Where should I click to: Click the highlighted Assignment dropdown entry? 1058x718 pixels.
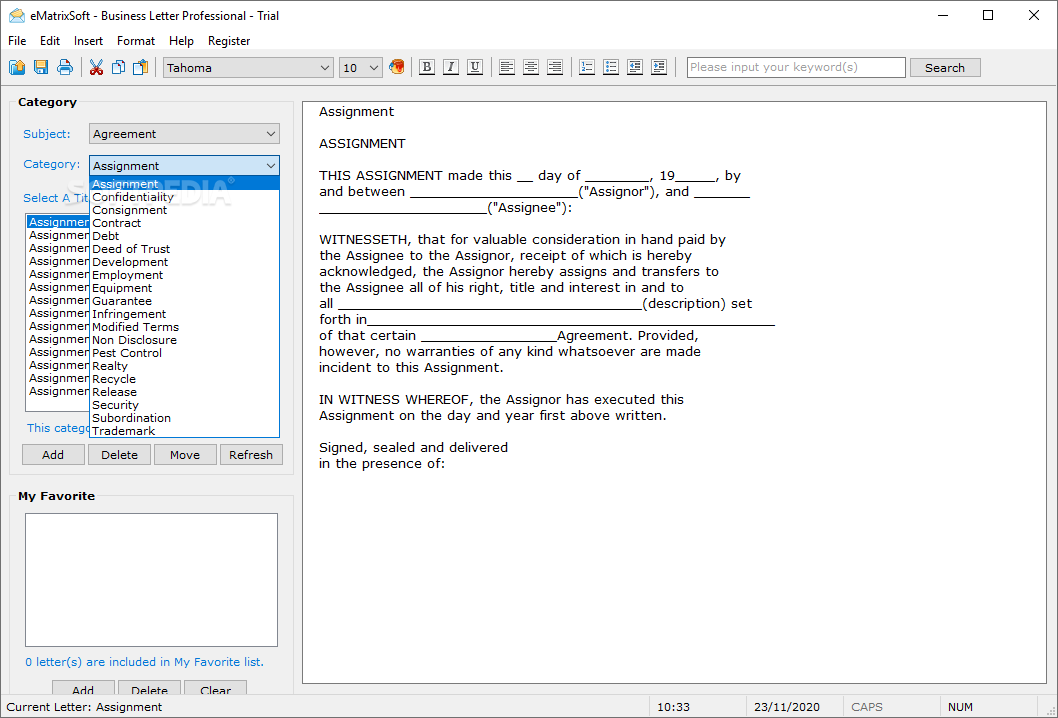(x=184, y=184)
